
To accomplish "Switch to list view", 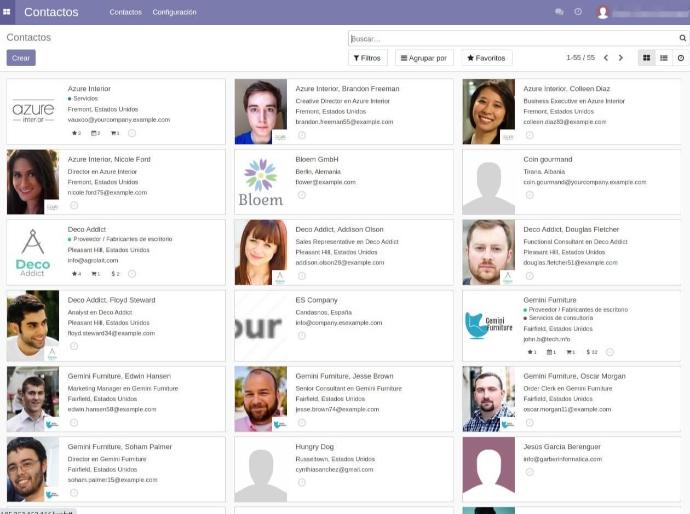I will tap(664, 58).
